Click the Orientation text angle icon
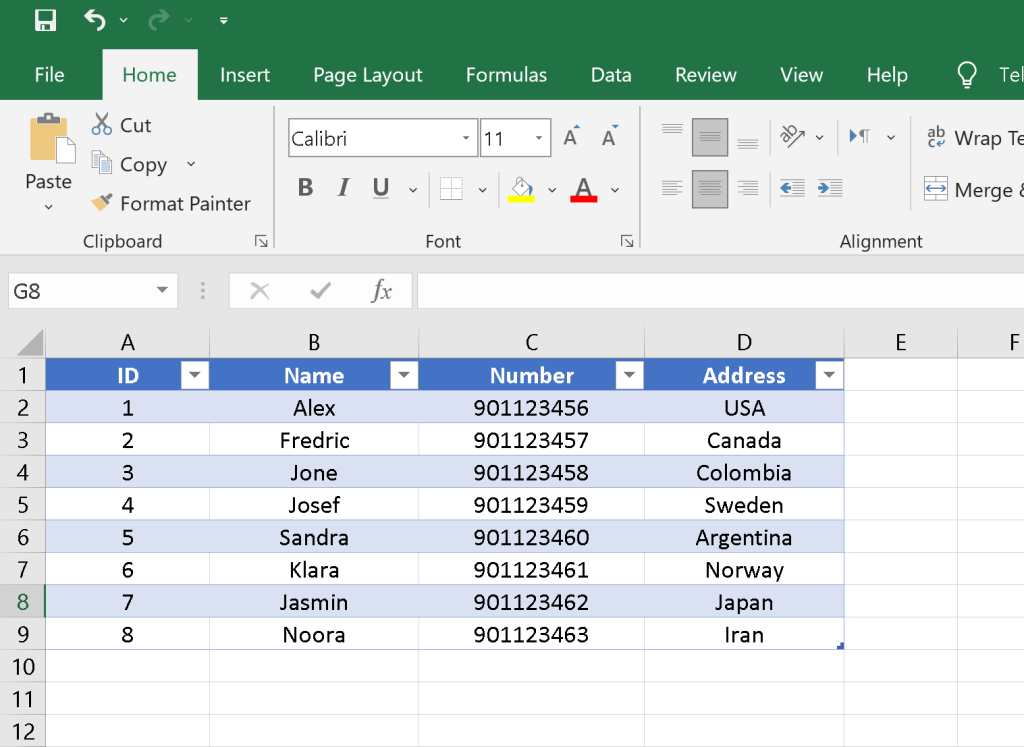 792,136
